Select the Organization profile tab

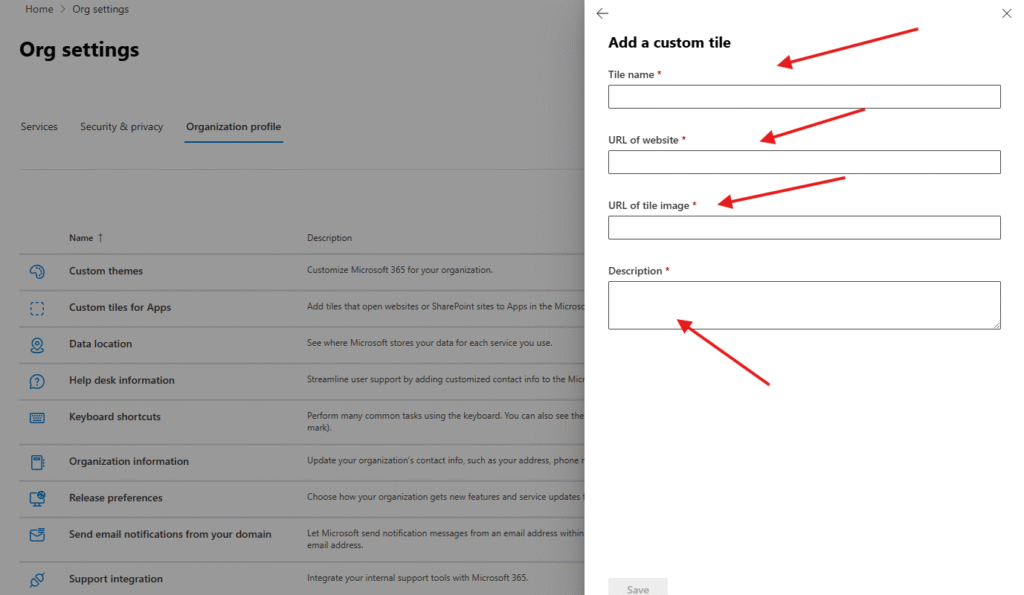(233, 127)
